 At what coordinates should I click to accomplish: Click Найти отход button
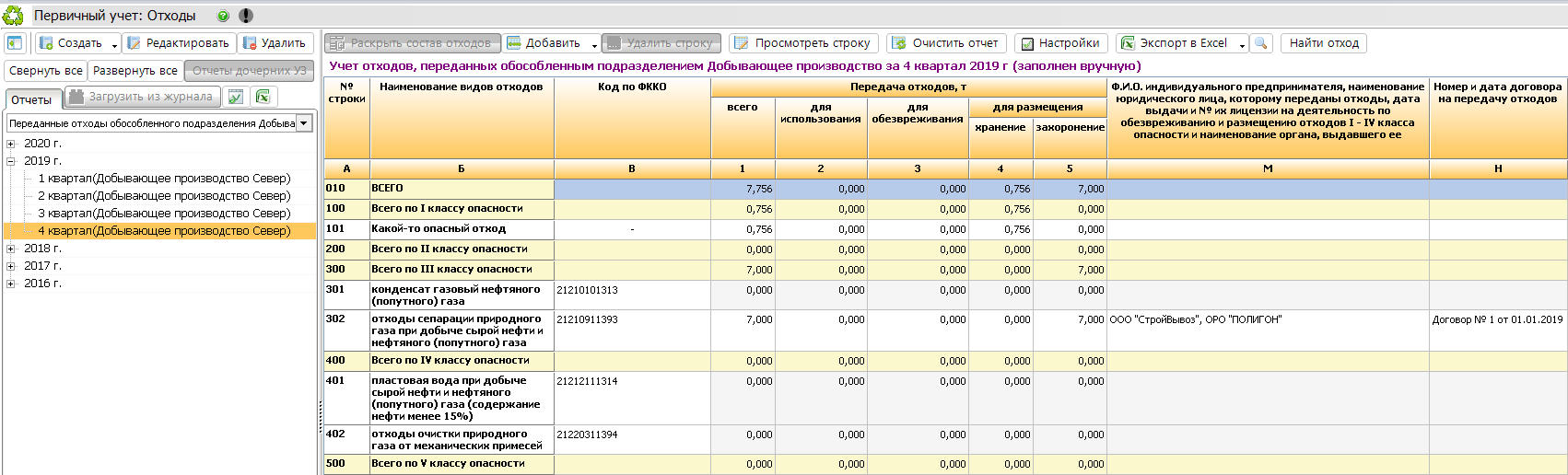click(x=1324, y=43)
